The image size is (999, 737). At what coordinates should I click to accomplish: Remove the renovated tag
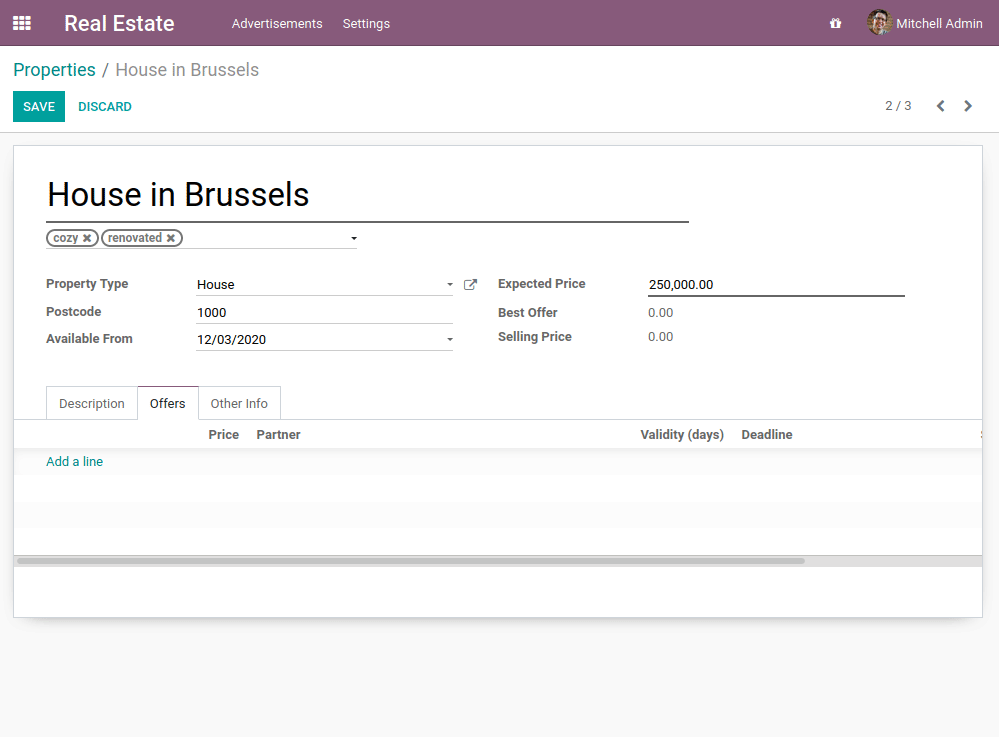pyautogui.click(x=171, y=238)
